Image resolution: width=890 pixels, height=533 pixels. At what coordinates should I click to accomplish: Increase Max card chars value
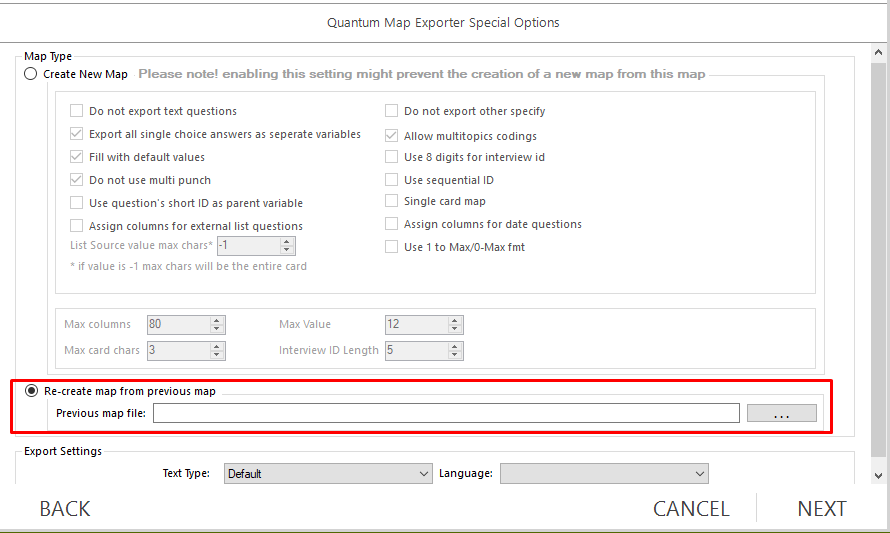216,347
